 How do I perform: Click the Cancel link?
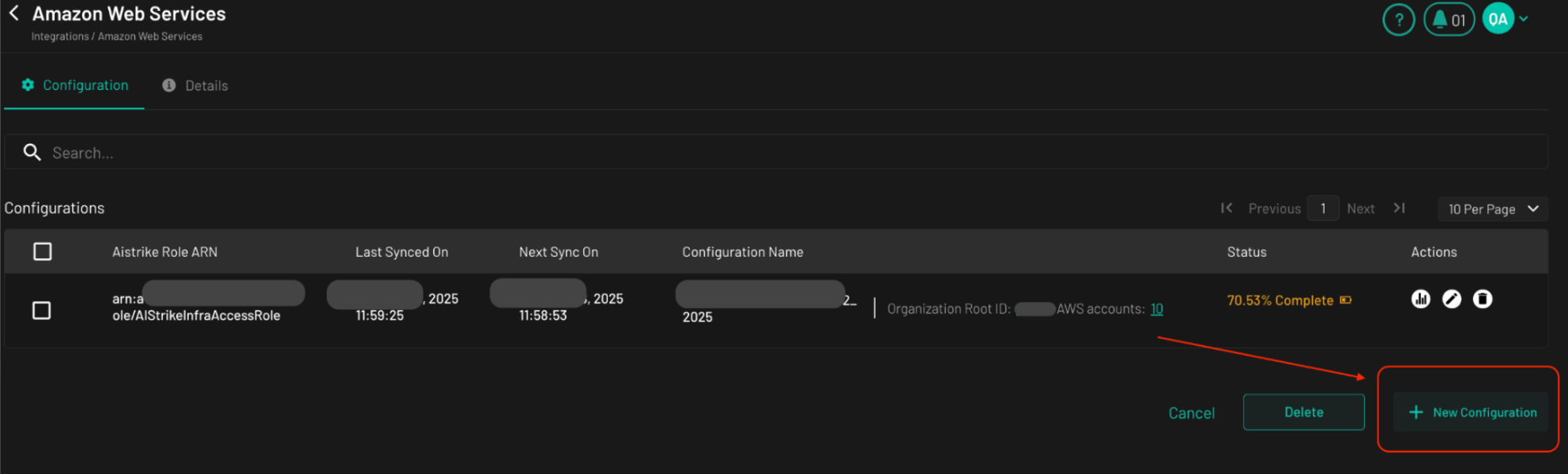1191,413
